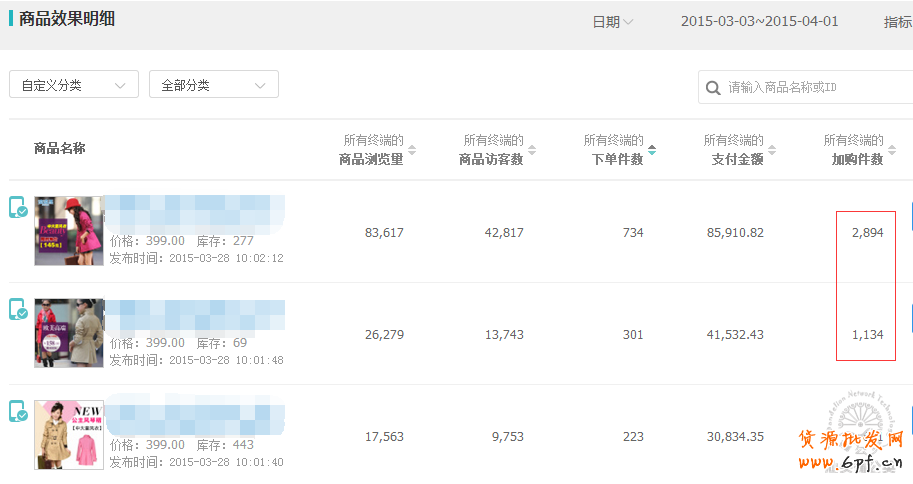This screenshot has width=913, height=484.
Task: Sort by 商品浏览量 column arrows
Action: click(412, 150)
